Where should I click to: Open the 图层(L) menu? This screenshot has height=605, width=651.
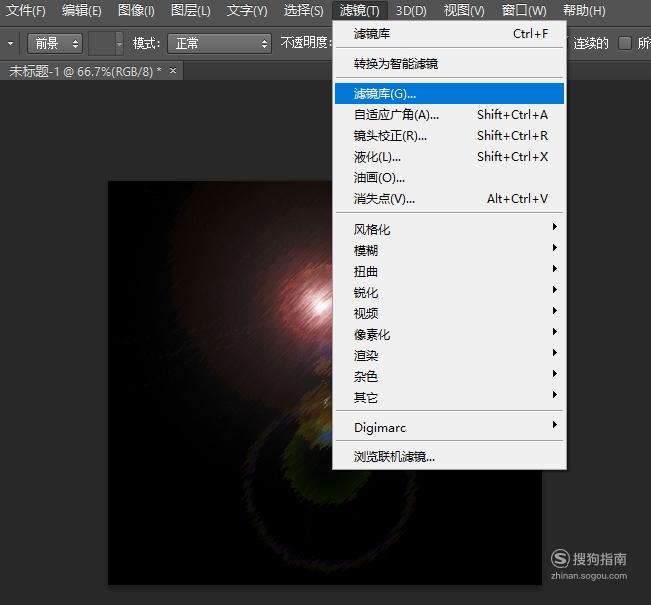pyautogui.click(x=191, y=10)
